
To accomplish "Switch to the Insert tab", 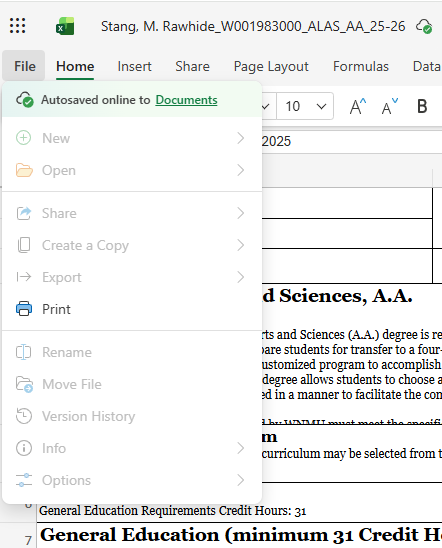I will (135, 66).
